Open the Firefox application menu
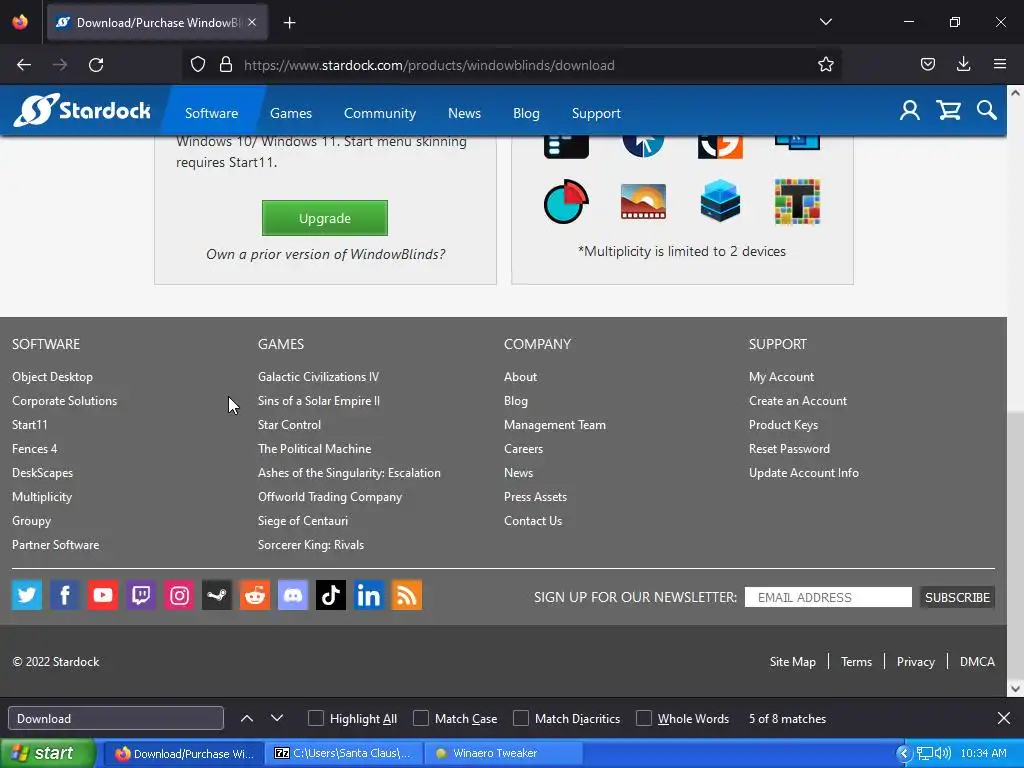1024x768 pixels. [1000, 64]
